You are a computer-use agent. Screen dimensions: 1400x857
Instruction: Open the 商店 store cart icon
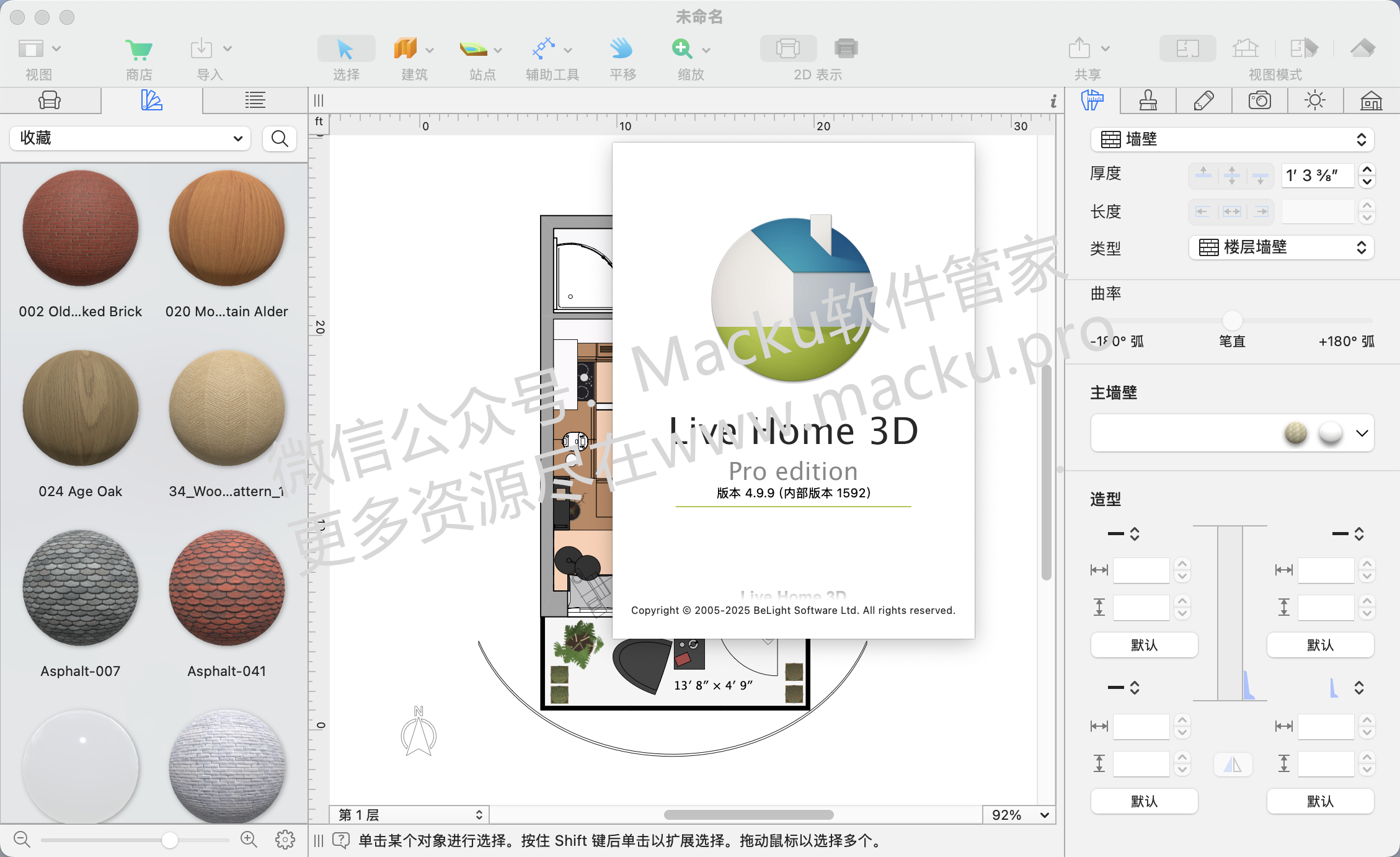(x=139, y=49)
